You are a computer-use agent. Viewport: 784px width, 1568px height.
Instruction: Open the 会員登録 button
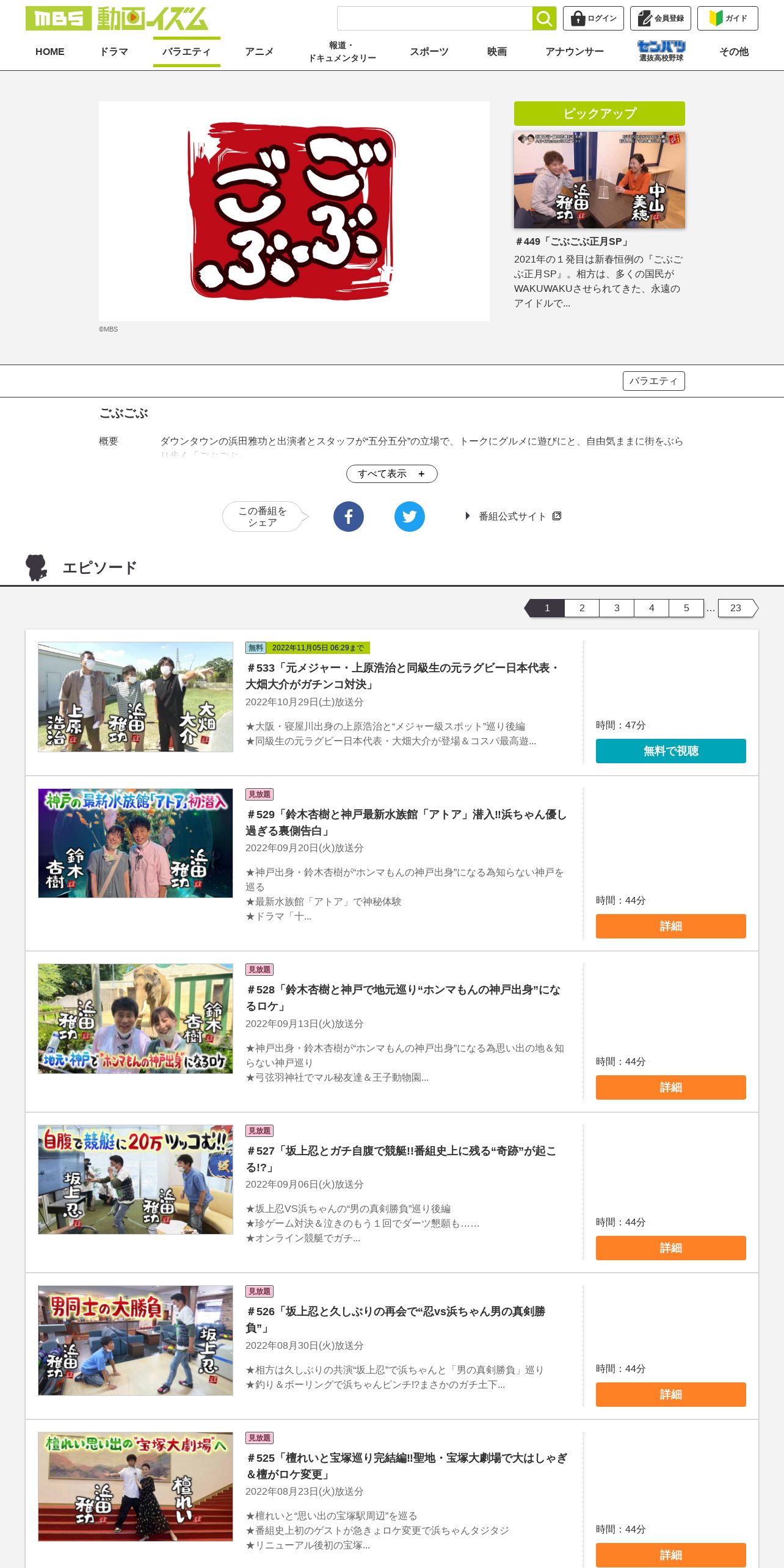tap(661, 18)
